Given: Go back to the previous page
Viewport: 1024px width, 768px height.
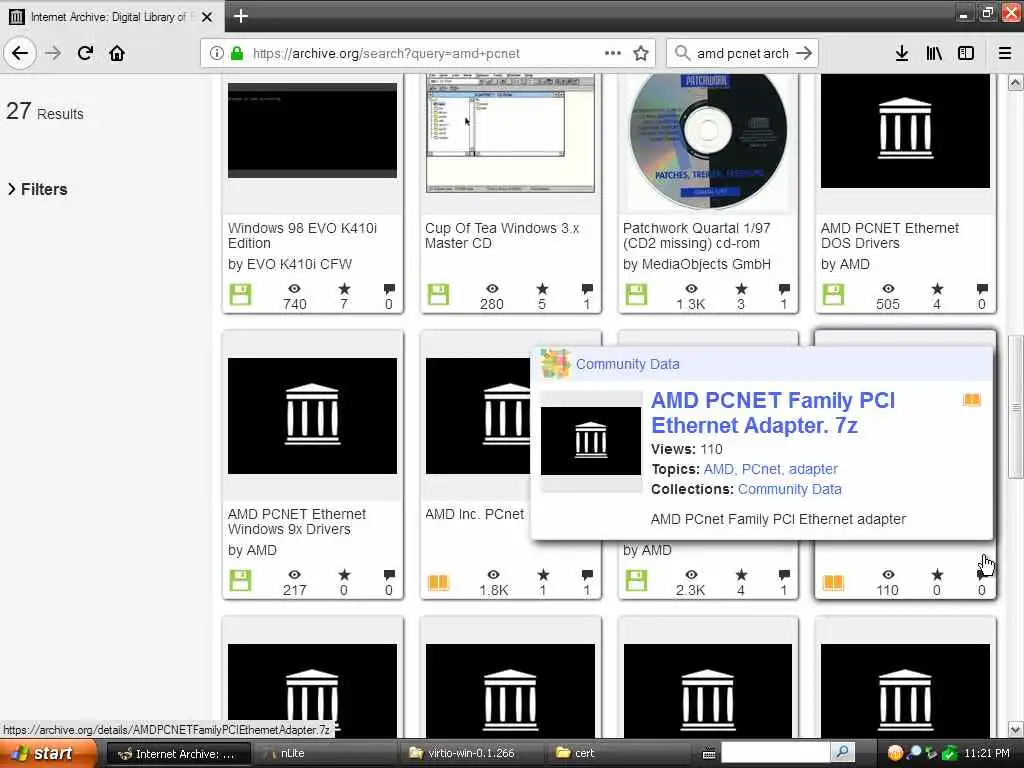Looking at the screenshot, I should (x=20, y=53).
